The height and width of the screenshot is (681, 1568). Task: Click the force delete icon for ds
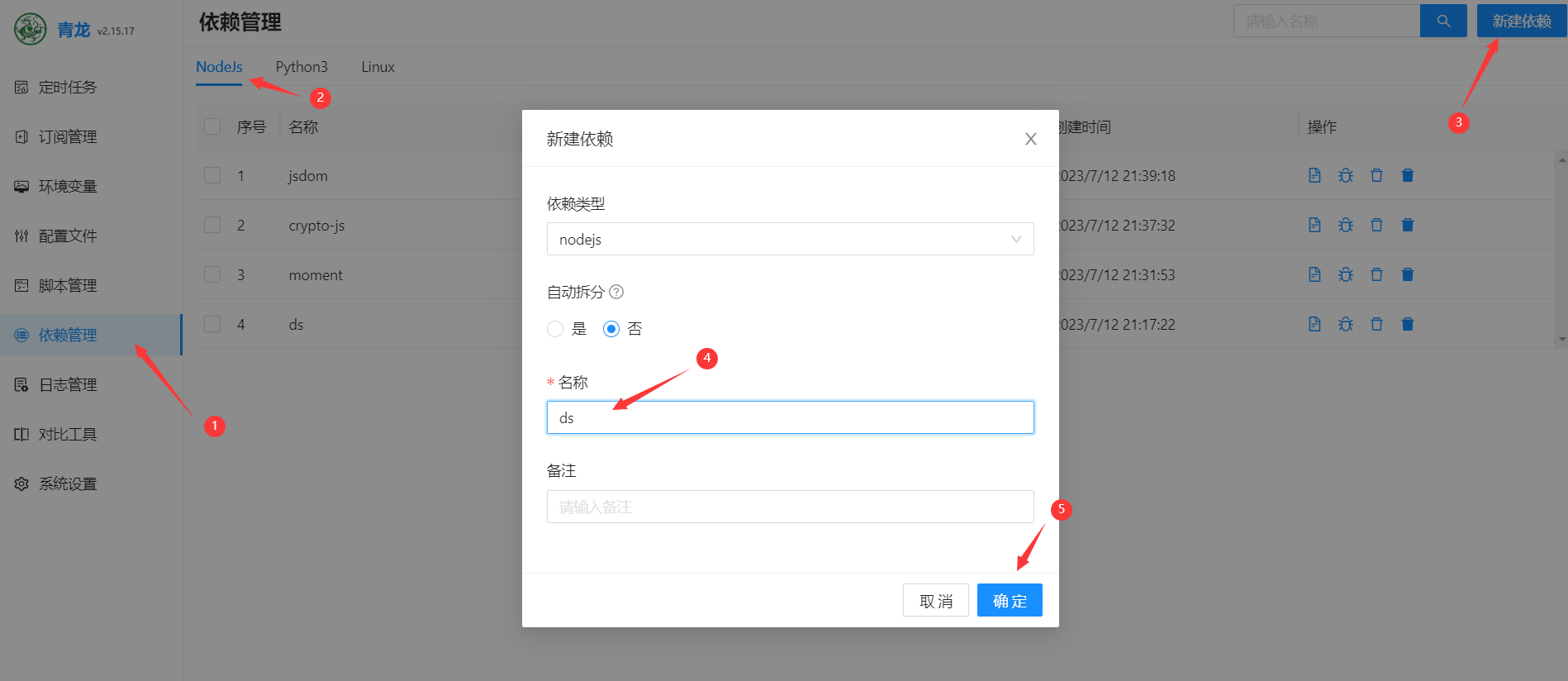(1408, 324)
